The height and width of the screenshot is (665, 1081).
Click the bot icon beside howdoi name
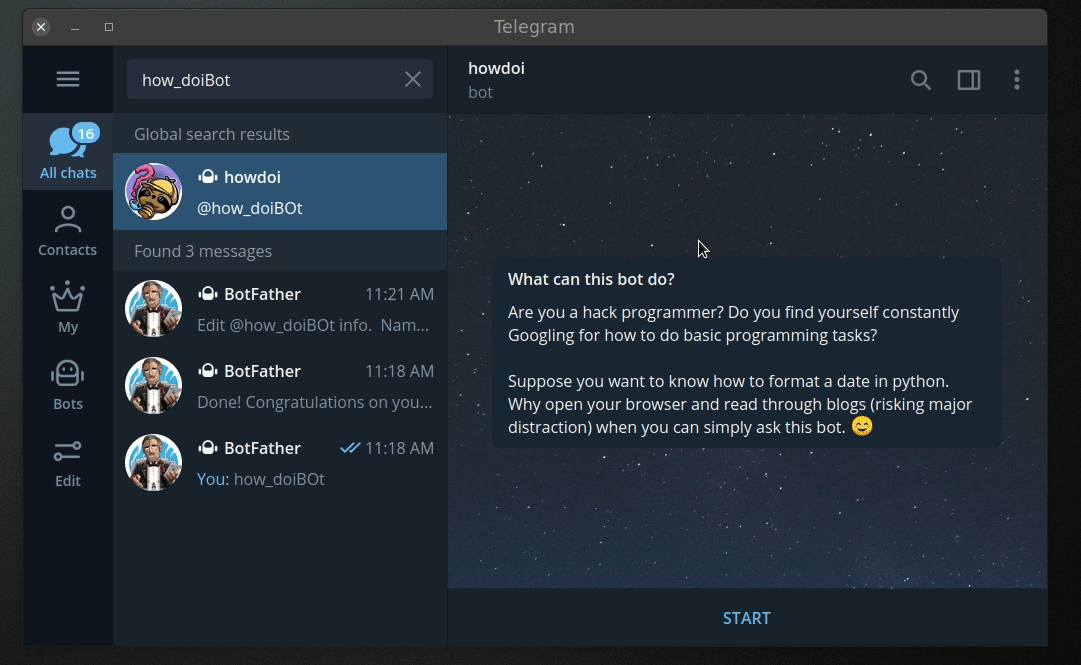pos(208,177)
